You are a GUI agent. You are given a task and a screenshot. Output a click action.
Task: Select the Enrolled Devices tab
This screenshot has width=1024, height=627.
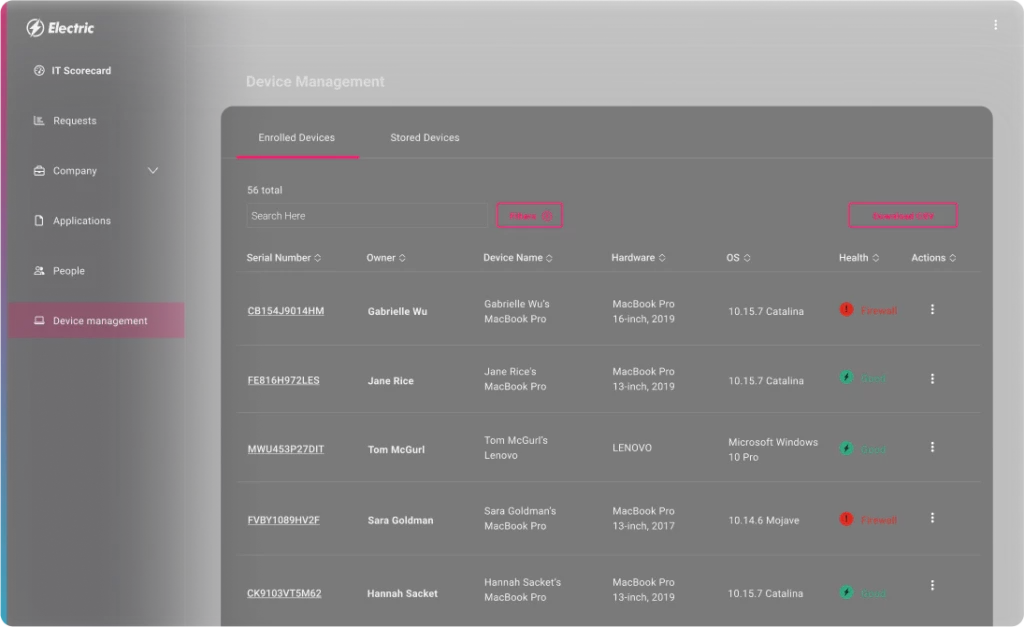coord(297,137)
